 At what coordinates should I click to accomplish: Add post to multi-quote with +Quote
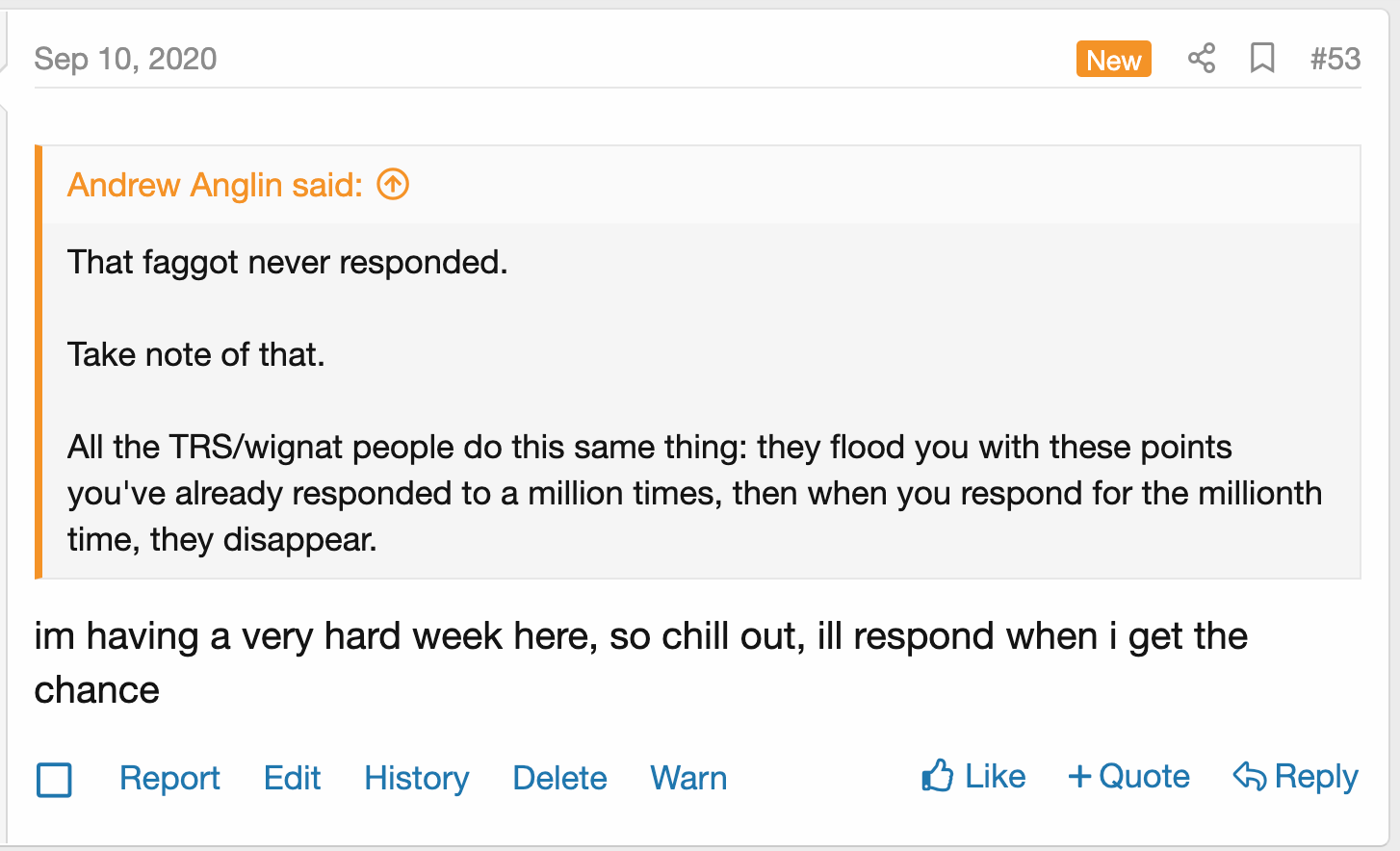tap(1128, 776)
